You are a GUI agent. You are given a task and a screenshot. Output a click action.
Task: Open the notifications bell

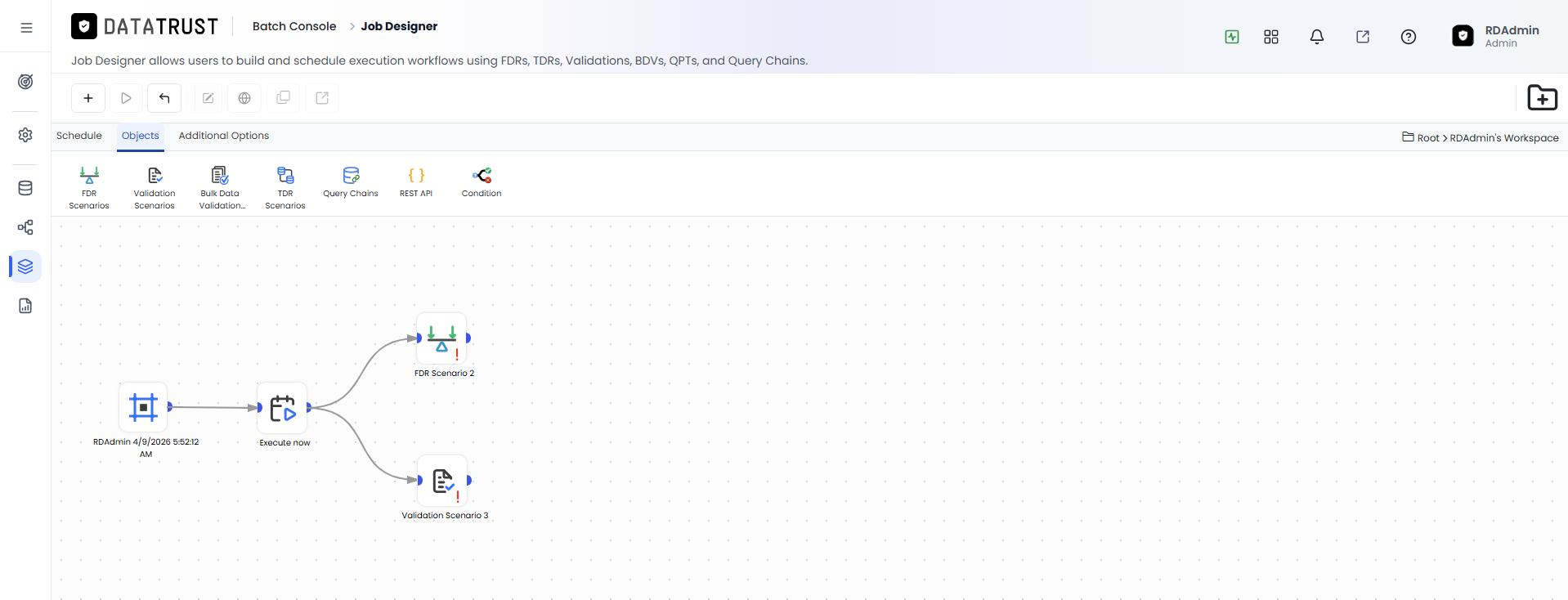pyautogui.click(x=1317, y=37)
